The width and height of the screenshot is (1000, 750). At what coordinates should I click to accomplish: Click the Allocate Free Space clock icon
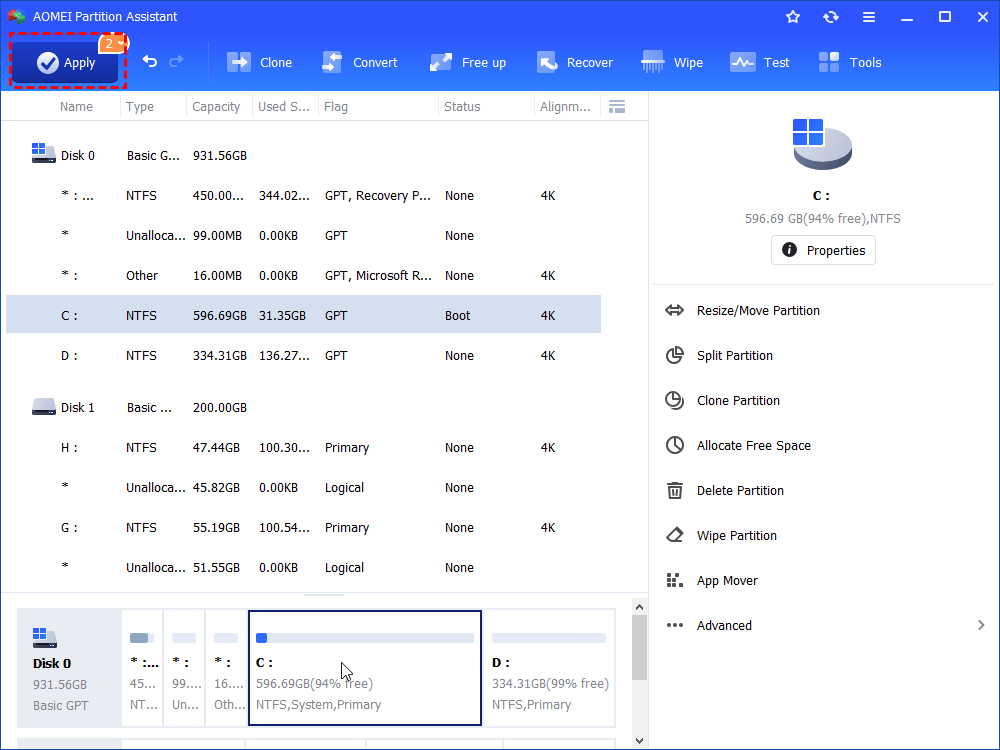pyautogui.click(x=674, y=445)
